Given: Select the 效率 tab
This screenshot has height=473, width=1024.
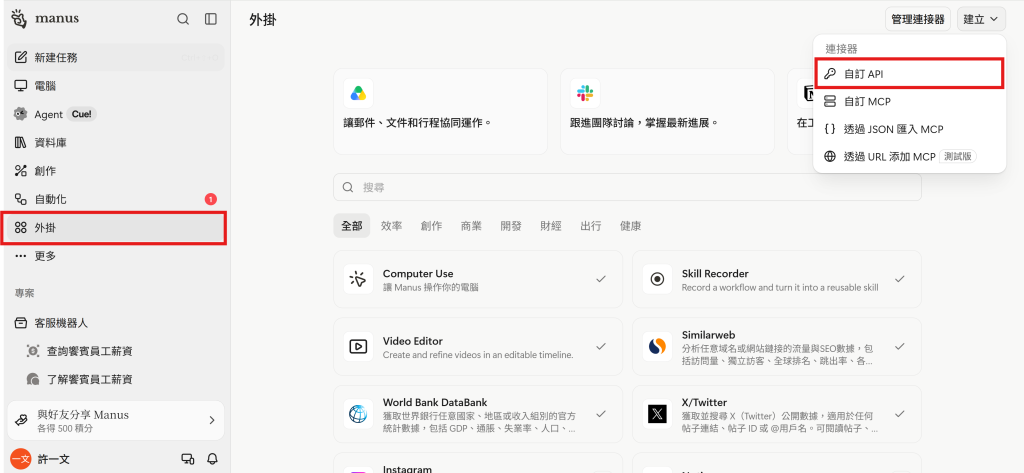Looking at the screenshot, I should coord(392,226).
